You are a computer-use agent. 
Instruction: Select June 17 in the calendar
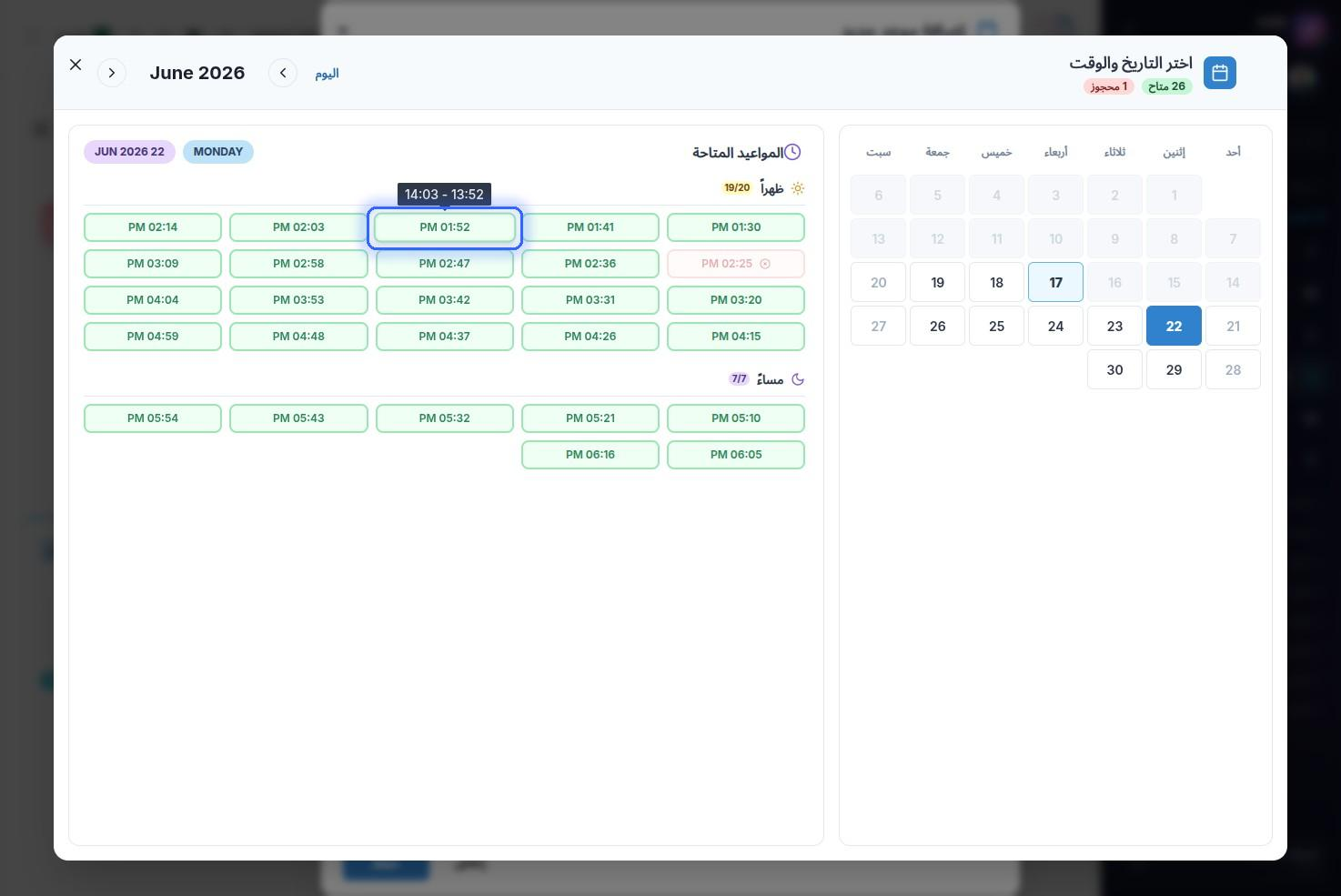click(x=1055, y=282)
